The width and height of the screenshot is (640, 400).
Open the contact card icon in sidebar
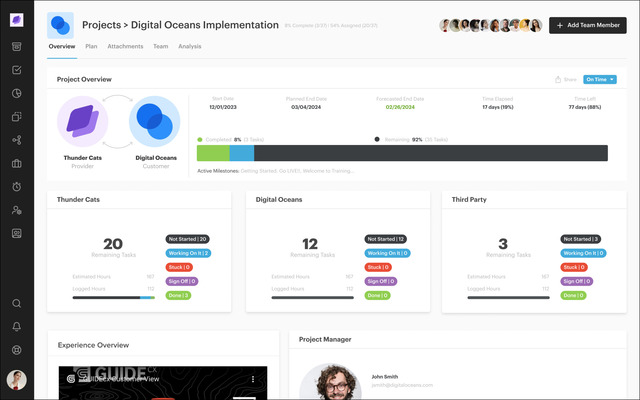click(x=17, y=233)
